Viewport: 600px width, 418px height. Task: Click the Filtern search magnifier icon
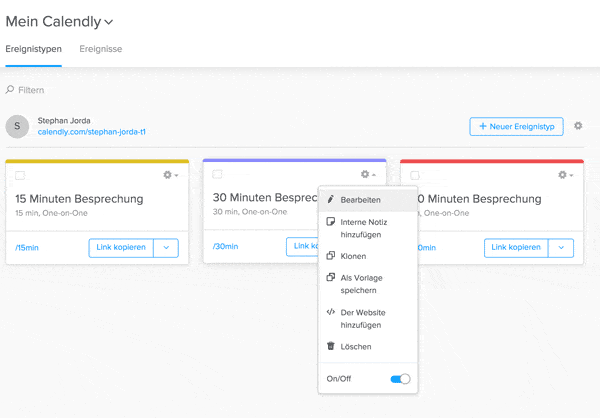[x=10, y=90]
